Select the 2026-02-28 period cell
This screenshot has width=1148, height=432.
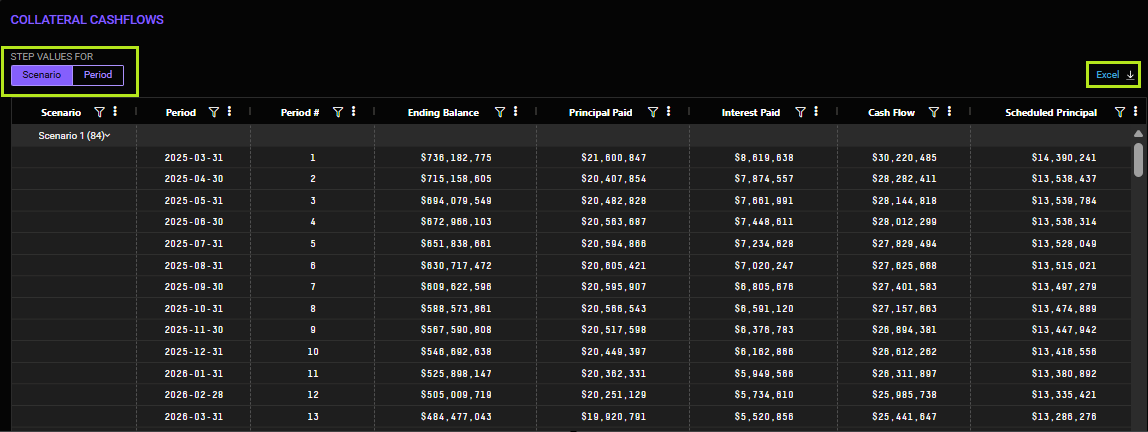click(193, 395)
